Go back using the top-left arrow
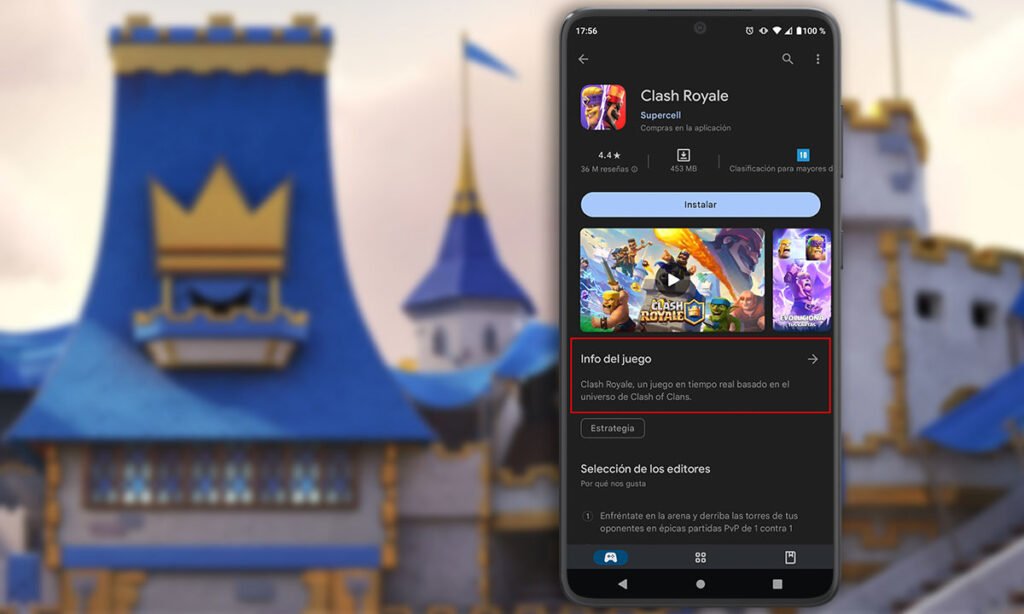The width and height of the screenshot is (1024, 614). point(583,59)
